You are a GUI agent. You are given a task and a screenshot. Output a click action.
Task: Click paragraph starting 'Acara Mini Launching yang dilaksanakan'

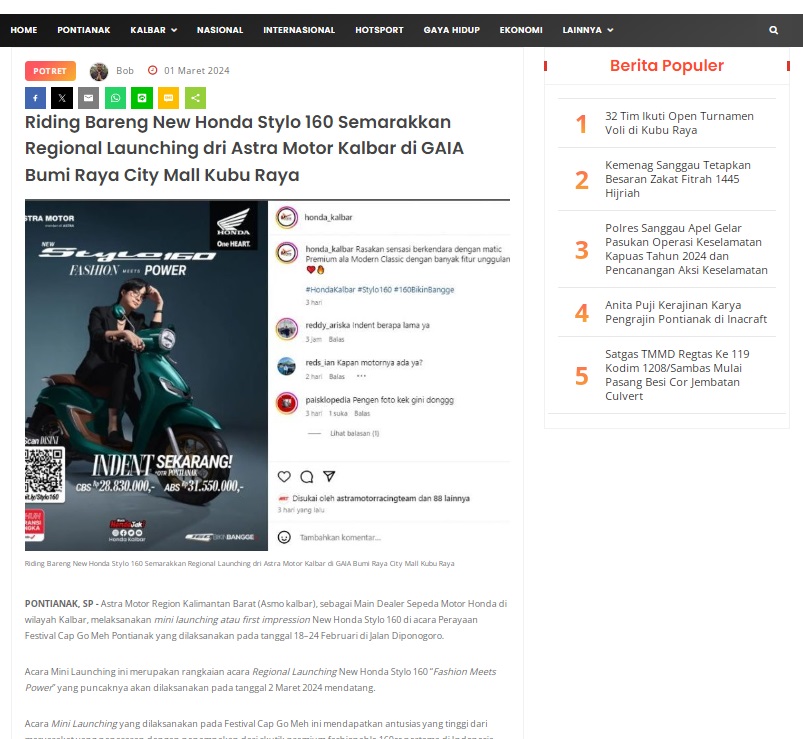coord(259,729)
